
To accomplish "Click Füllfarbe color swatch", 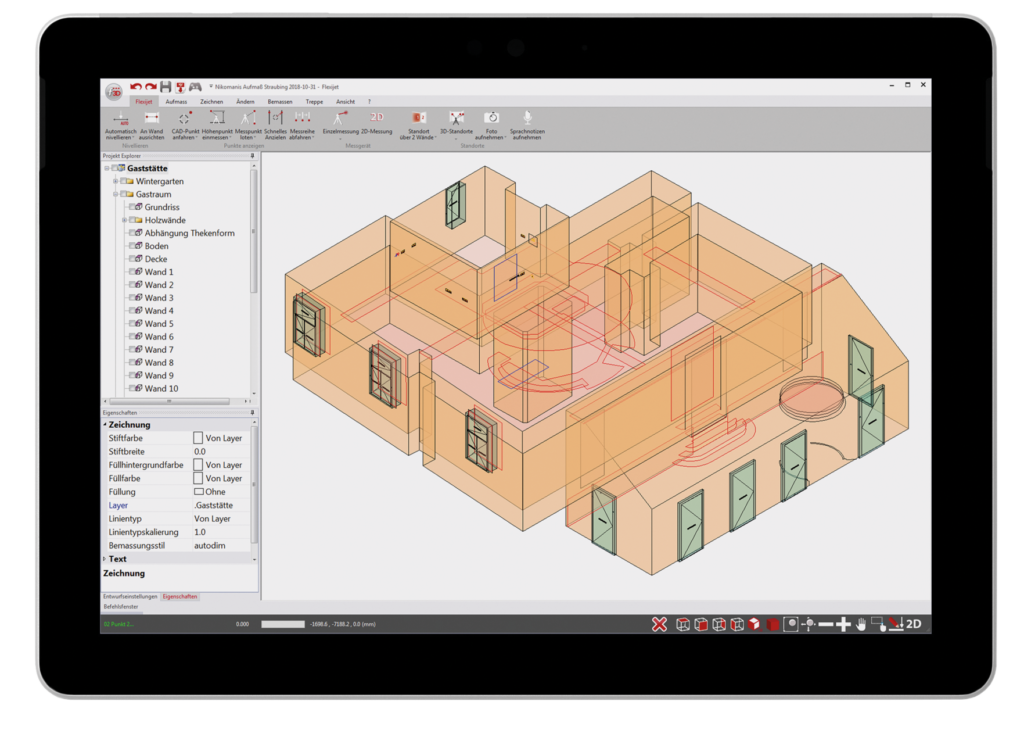I will coord(198,479).
